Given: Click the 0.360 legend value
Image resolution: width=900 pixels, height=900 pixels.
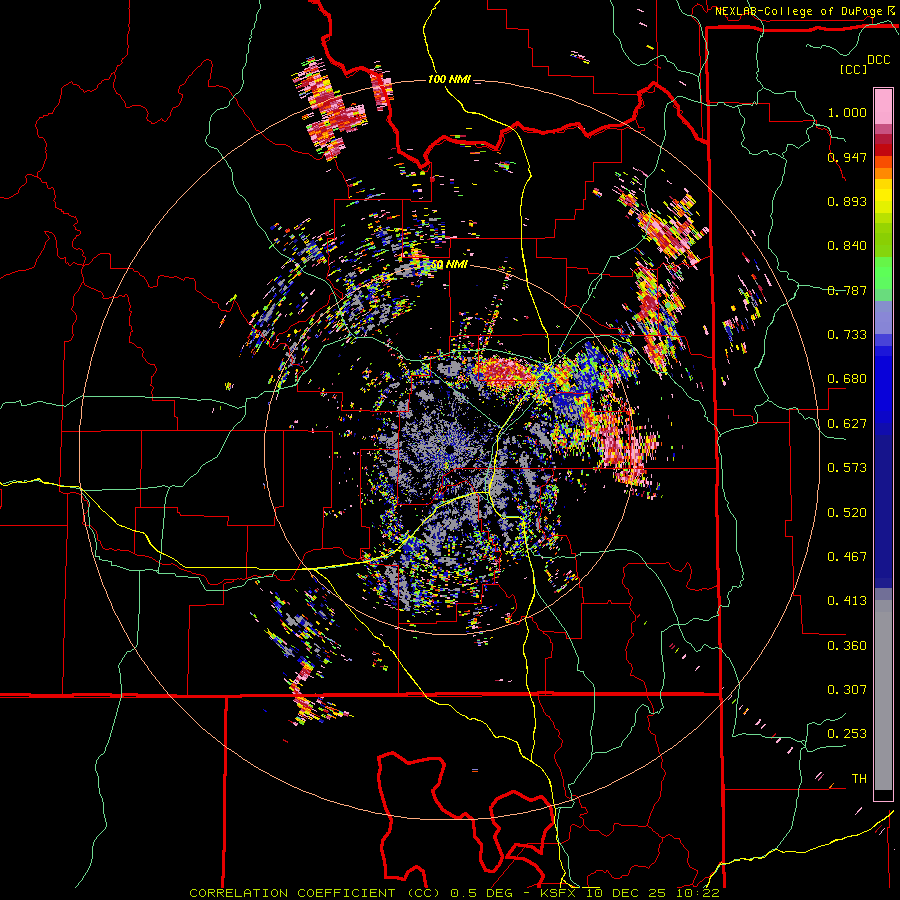Looking at the screenshot, I should pyautogui.click(x=847, y=646).
